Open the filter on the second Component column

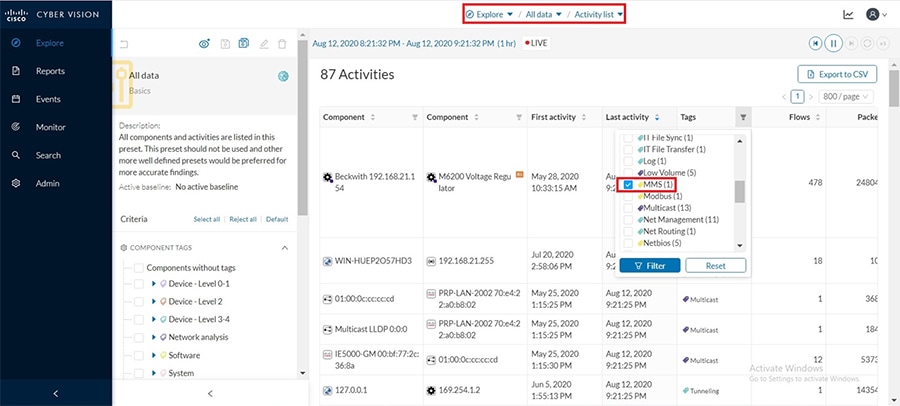519,117
